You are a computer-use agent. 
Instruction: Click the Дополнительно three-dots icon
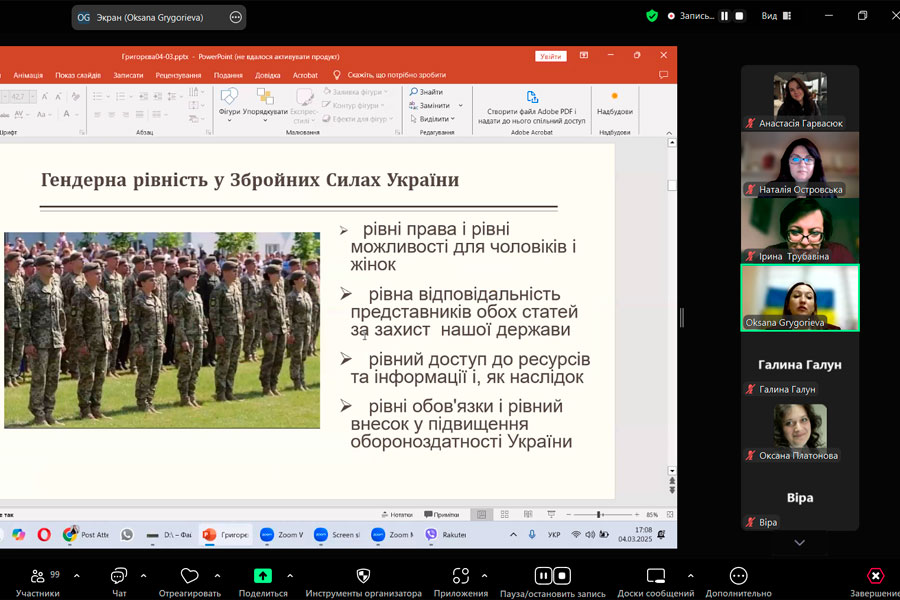pyautogui.click(x=738, y=577)
